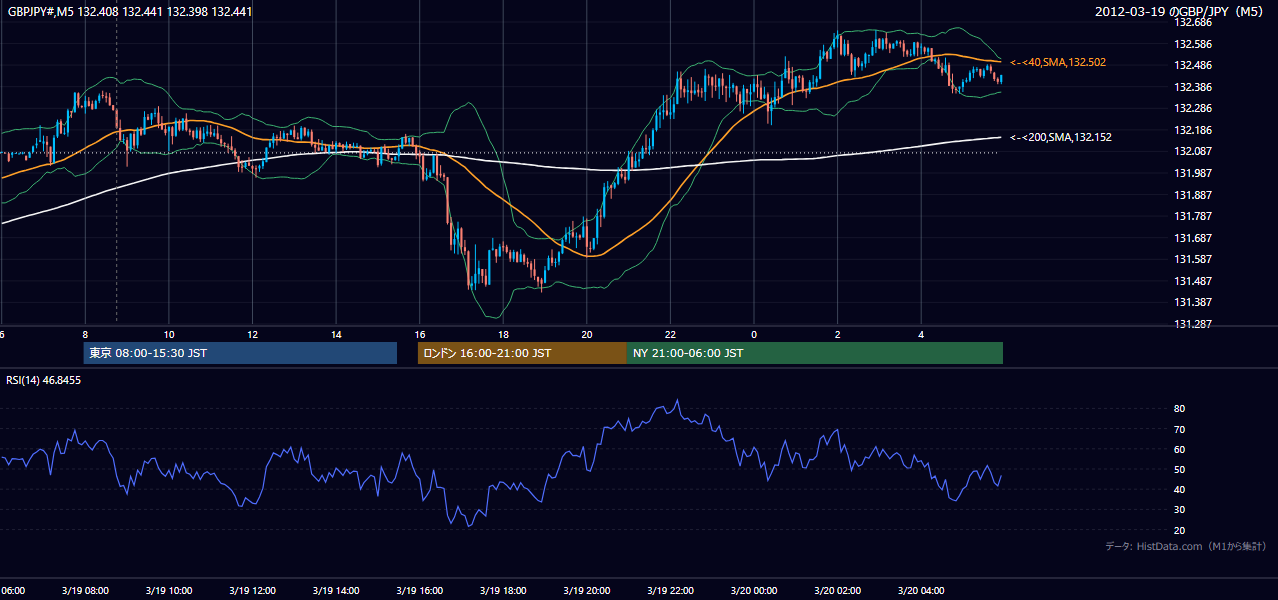Click hour mark 16 on the price chart axis
The height and width of the screenshot is (600, 1278).
coord(420,335)
